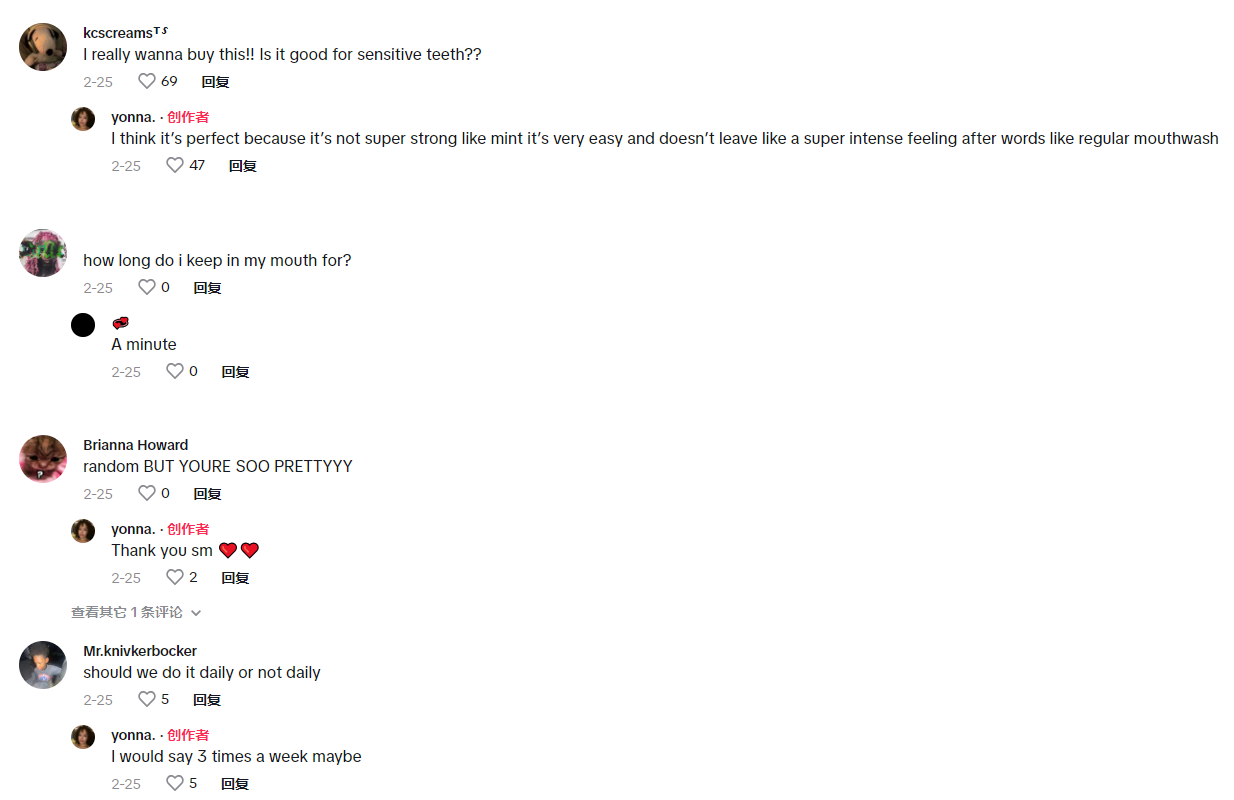Like yonna's reply about mint mouthwash
1234x800 pixels.
pos(175,165)
